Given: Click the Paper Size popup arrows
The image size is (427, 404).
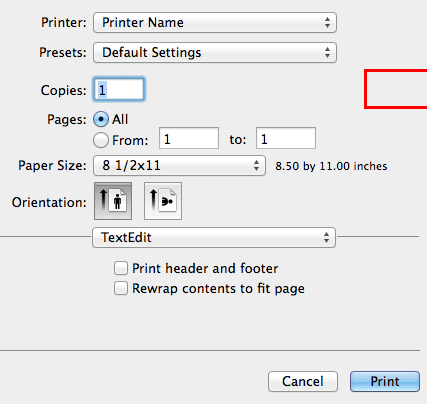Looking at the screenshot, I should [256, 165].
